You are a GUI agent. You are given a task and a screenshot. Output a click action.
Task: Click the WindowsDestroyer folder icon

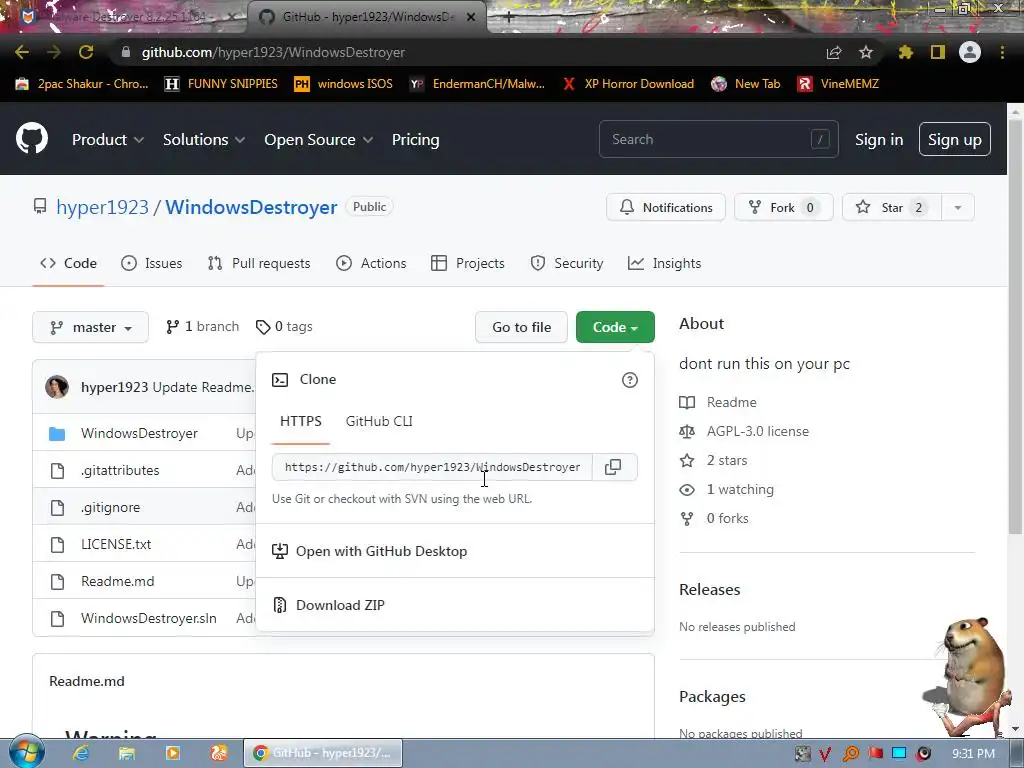(57, 434)
